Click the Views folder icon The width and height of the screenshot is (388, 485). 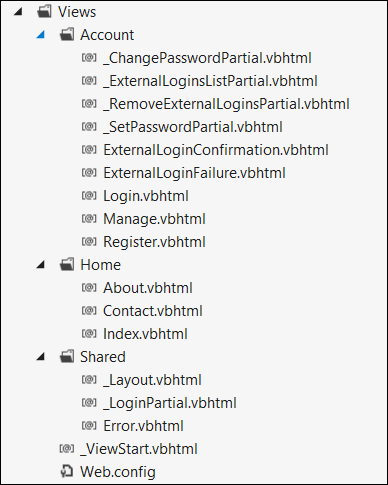[44, 12]
